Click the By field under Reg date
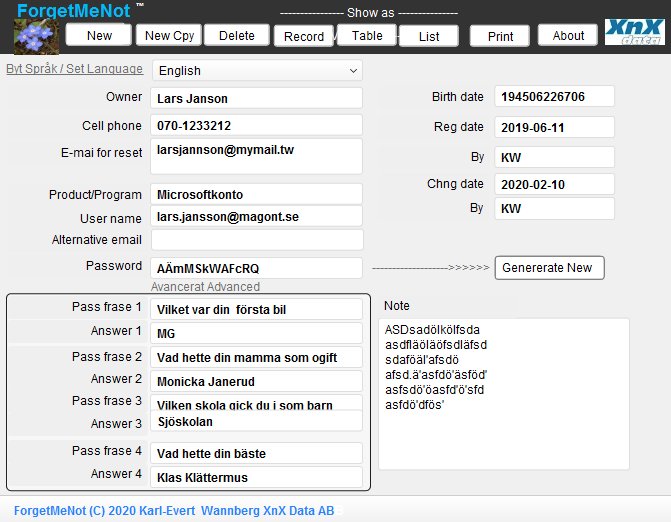 (555, 157)
